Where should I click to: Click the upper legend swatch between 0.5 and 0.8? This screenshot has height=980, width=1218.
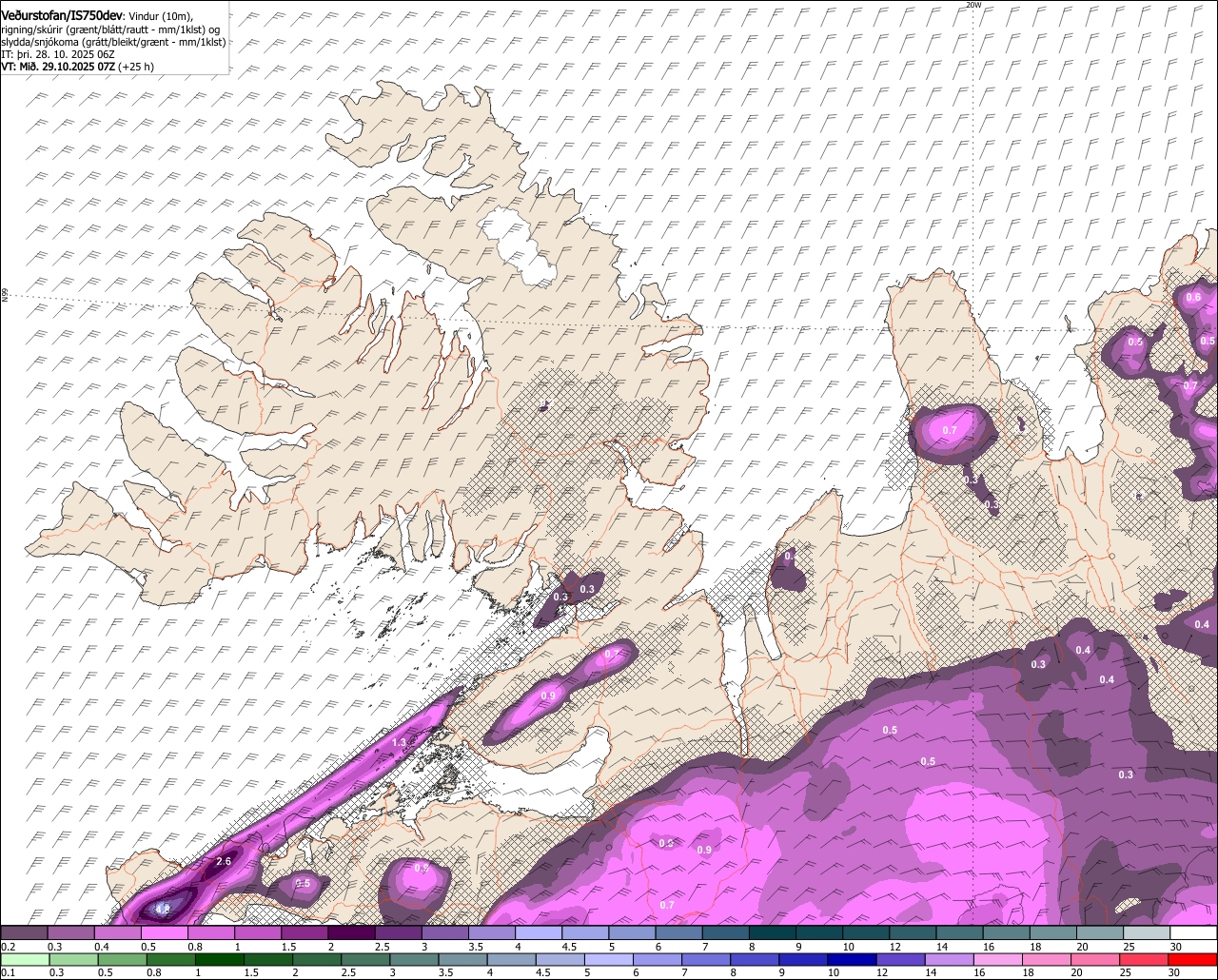point(164,932)
